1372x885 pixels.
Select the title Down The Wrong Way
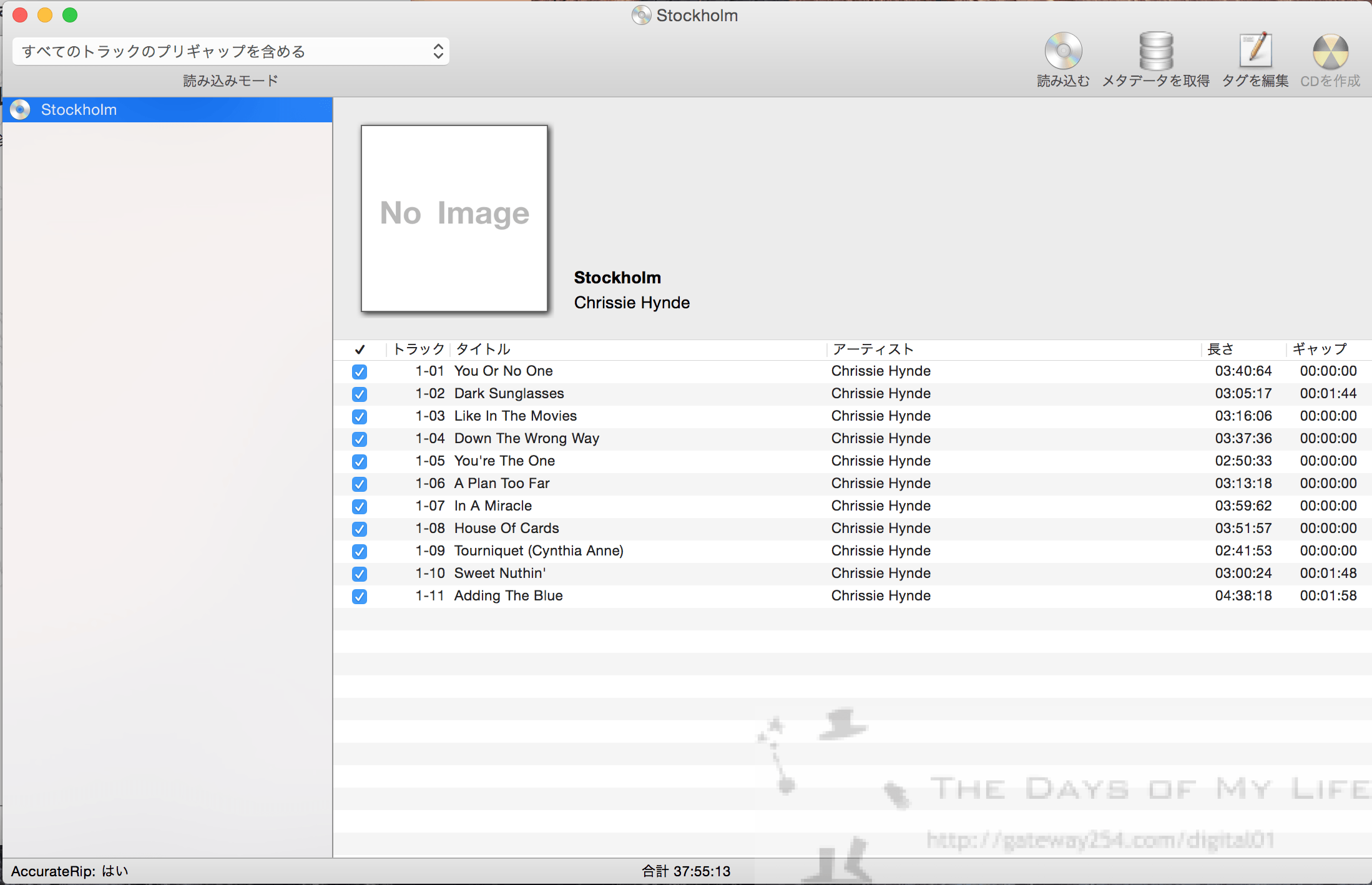[x=527, y=438]
